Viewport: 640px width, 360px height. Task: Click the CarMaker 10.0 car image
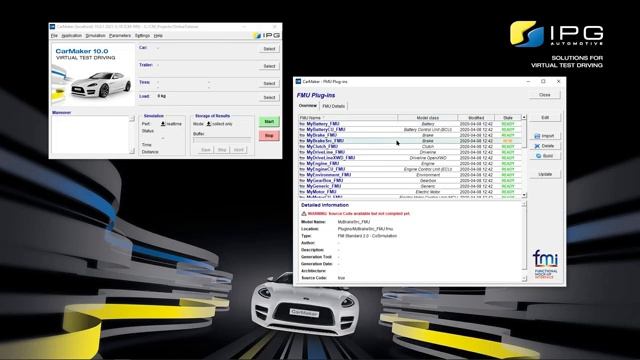click(x=93, y=74)
